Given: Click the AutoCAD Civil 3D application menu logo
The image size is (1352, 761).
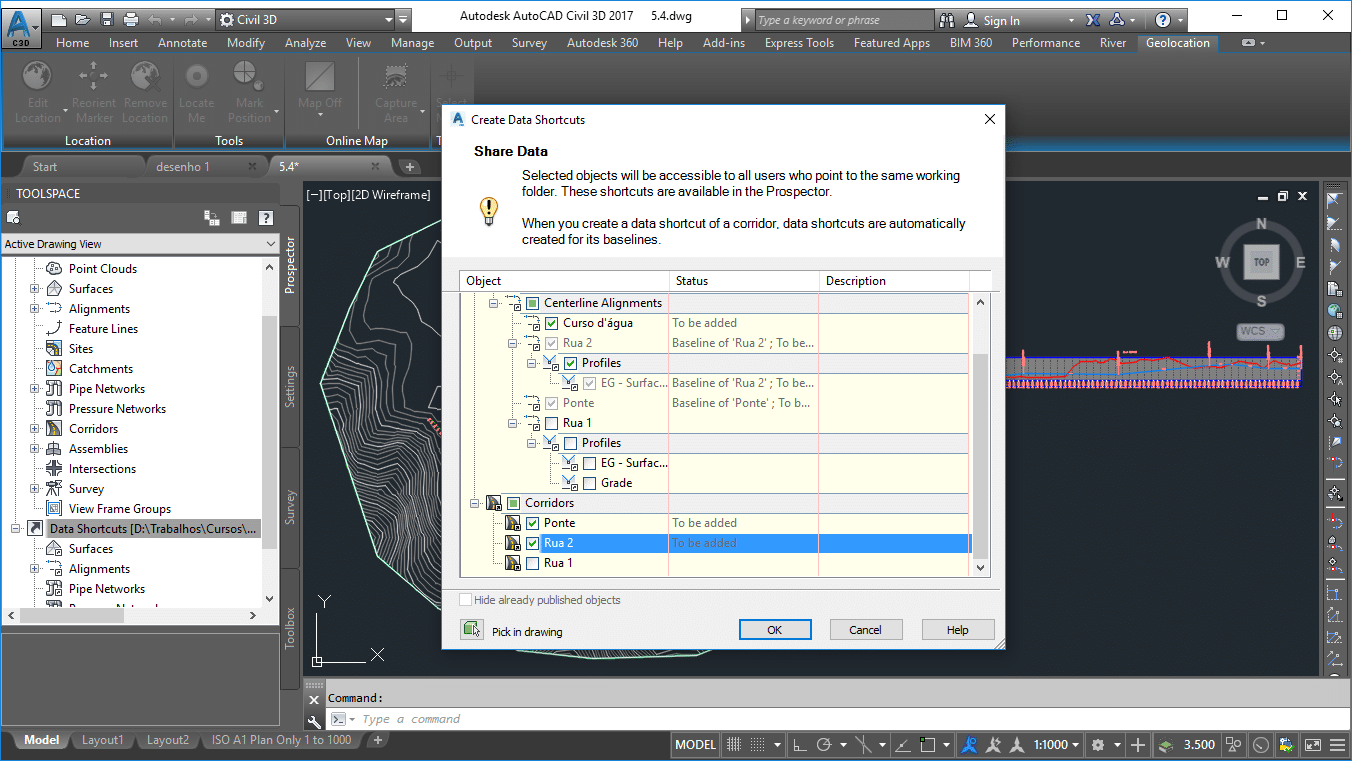Looking at the screenshot, I should click(x=21, y=25).
